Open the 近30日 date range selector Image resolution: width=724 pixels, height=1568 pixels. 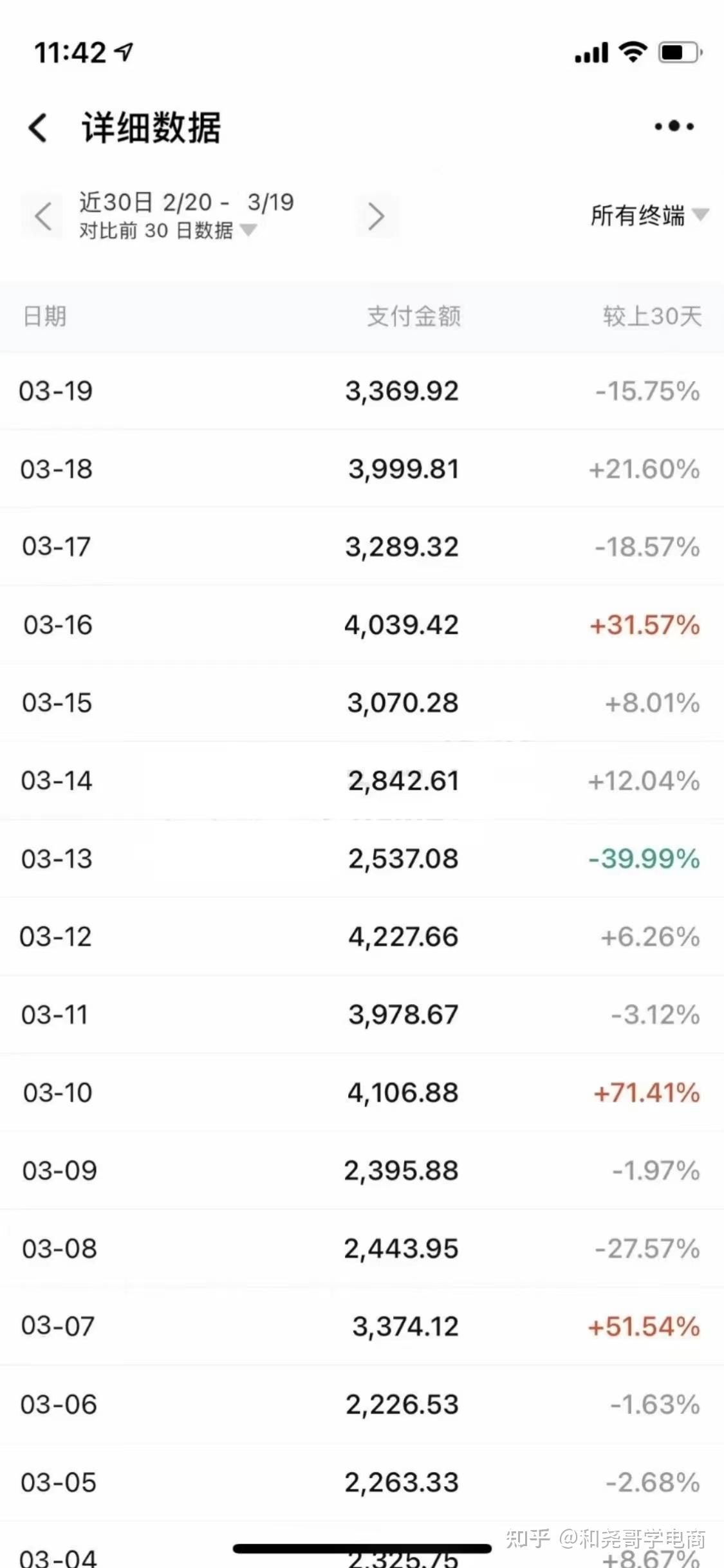point(187,202)
